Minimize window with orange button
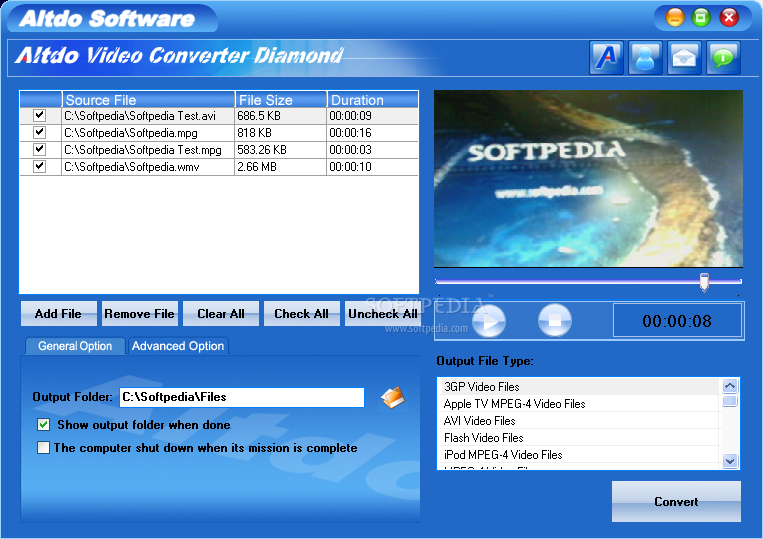Viewport: 763px width, 539px height. click(x=675, y=18)
